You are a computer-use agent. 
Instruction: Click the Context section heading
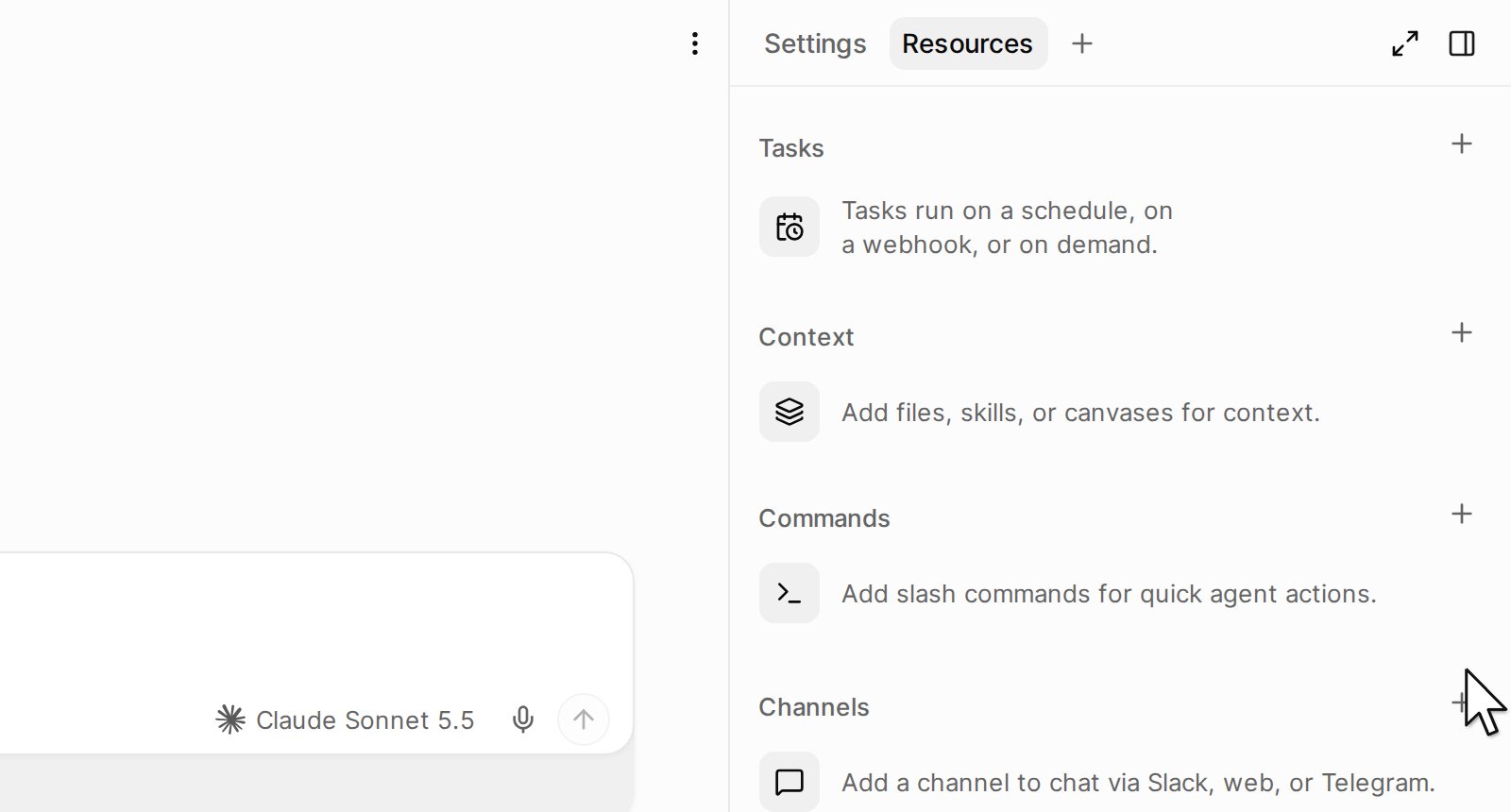click(806, 337)
